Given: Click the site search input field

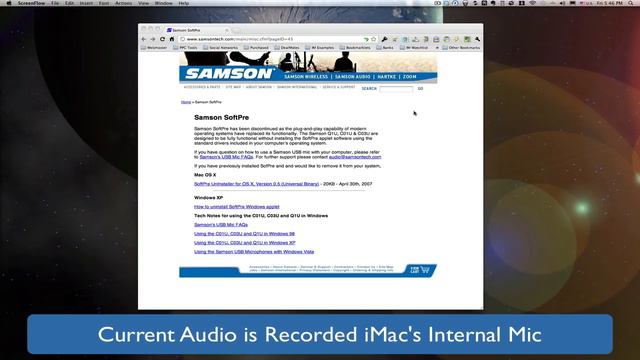Looking at the screenshot, I should pyautogui.click(x=396, y=89).
